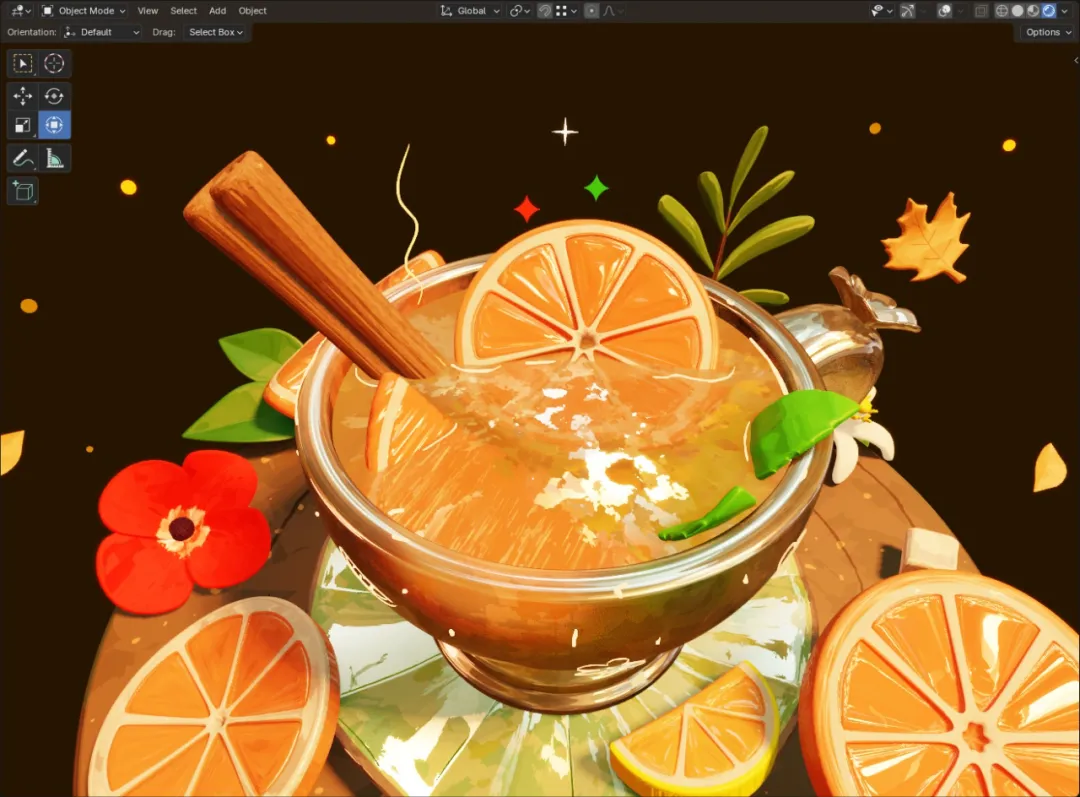Switch to wireframe shading

[x=1001, y=10]
